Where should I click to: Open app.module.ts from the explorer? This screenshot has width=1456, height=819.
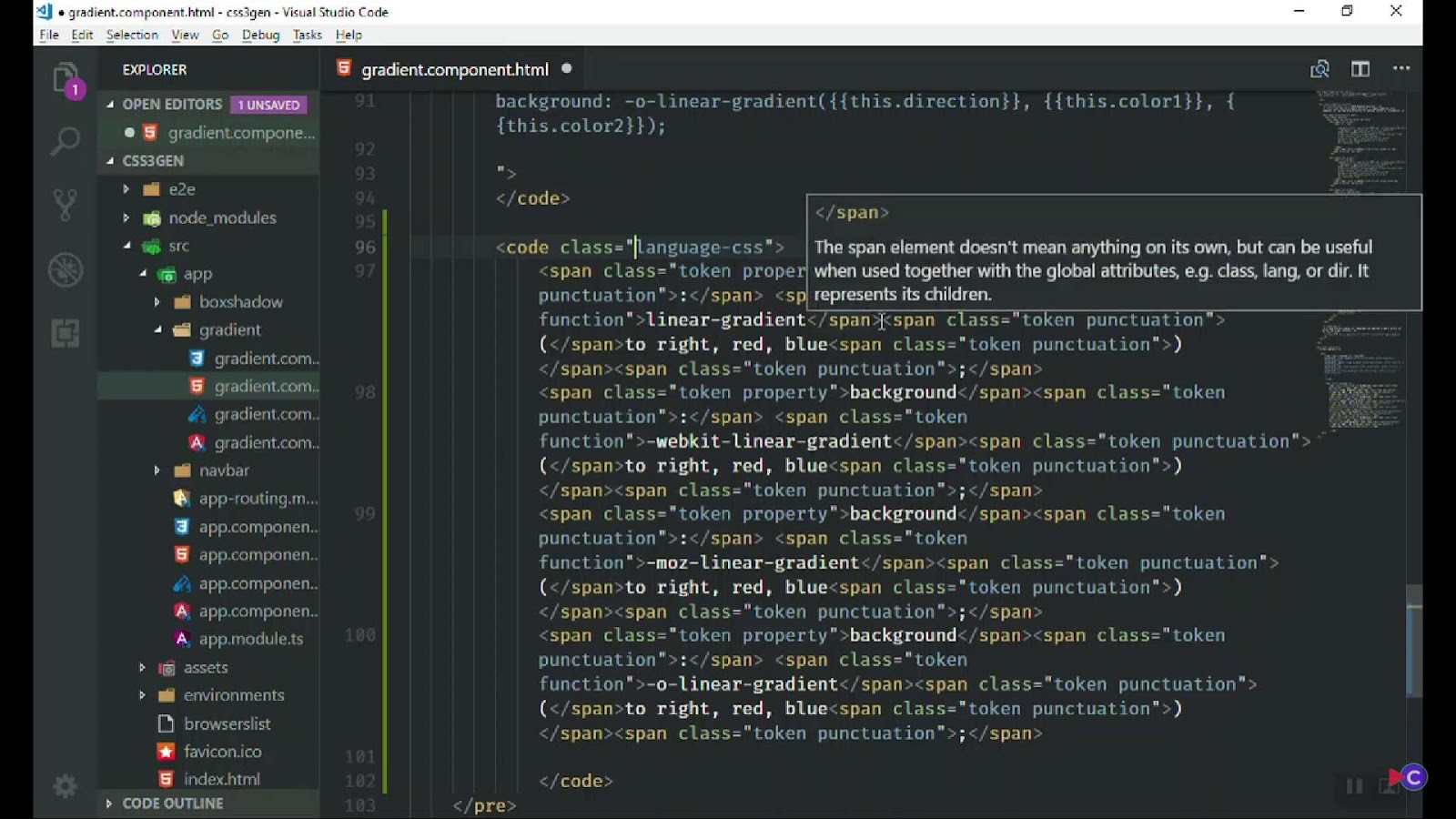coord(250,639)
